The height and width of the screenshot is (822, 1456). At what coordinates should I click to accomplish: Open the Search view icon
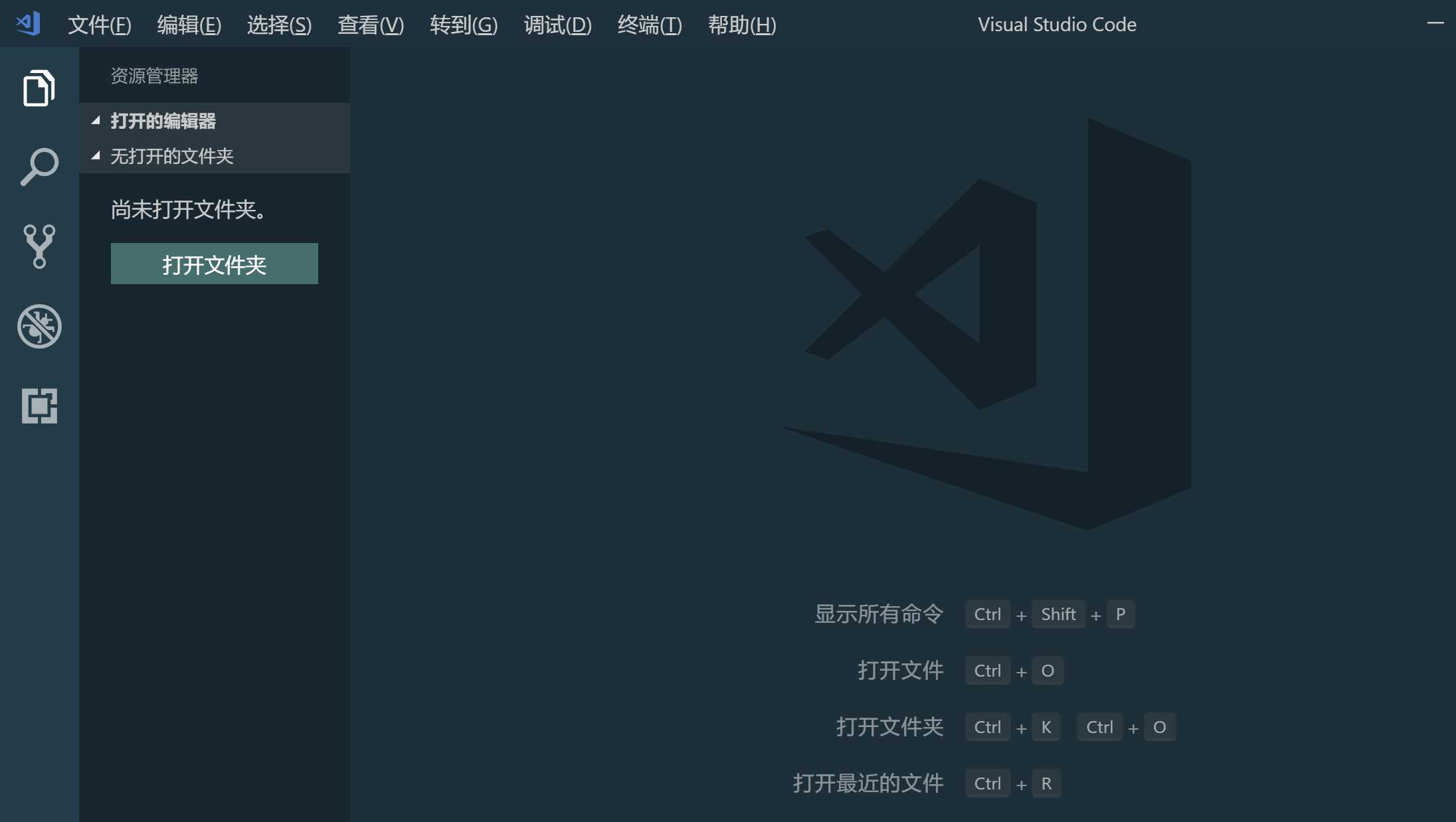point(39,167)
